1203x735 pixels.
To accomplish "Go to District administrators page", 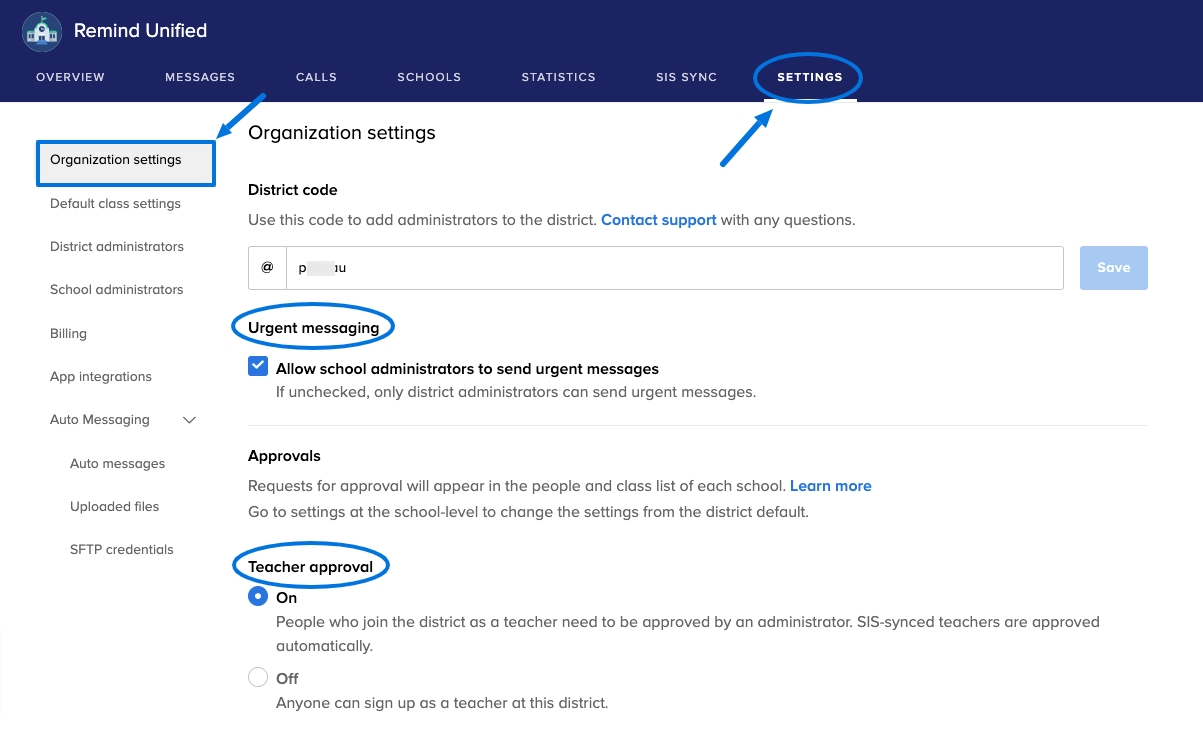I will pyautogui.click(x=117, y=247).
